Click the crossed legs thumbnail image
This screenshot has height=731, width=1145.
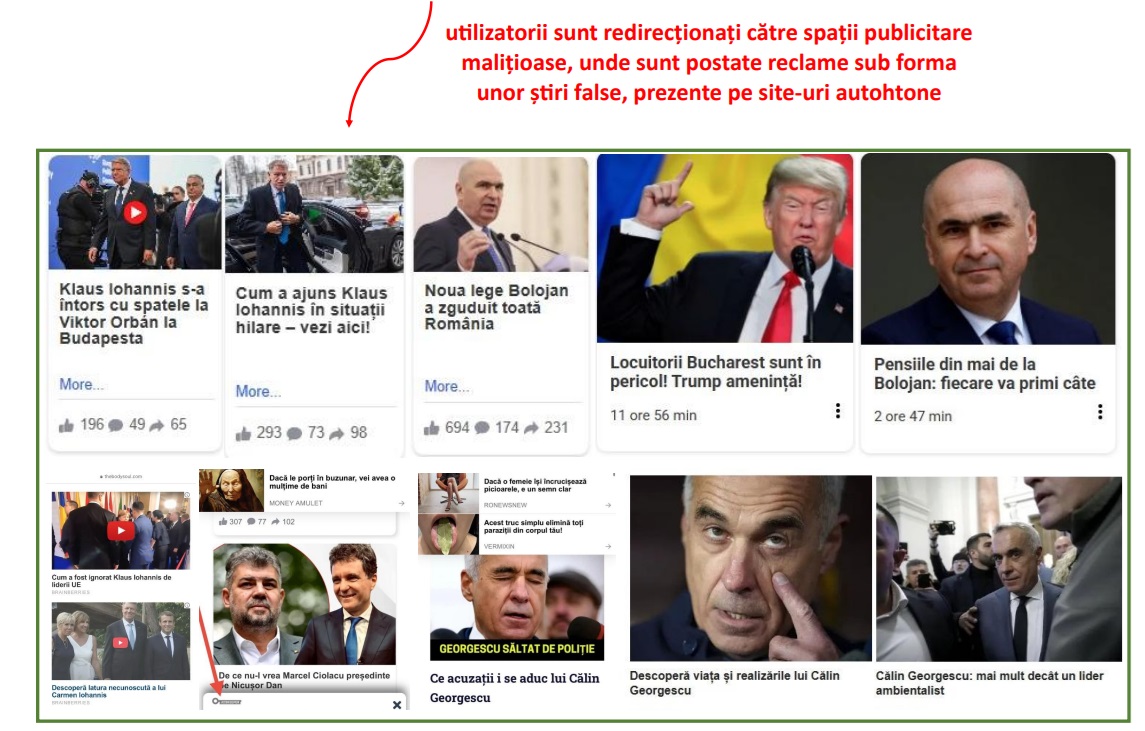[x=448, y=493]
